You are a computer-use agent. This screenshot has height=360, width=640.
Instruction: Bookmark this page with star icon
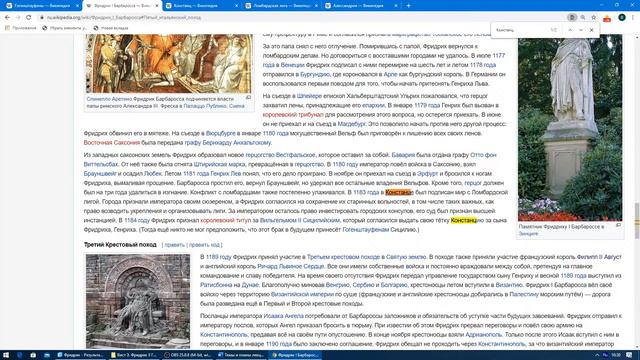594,18
